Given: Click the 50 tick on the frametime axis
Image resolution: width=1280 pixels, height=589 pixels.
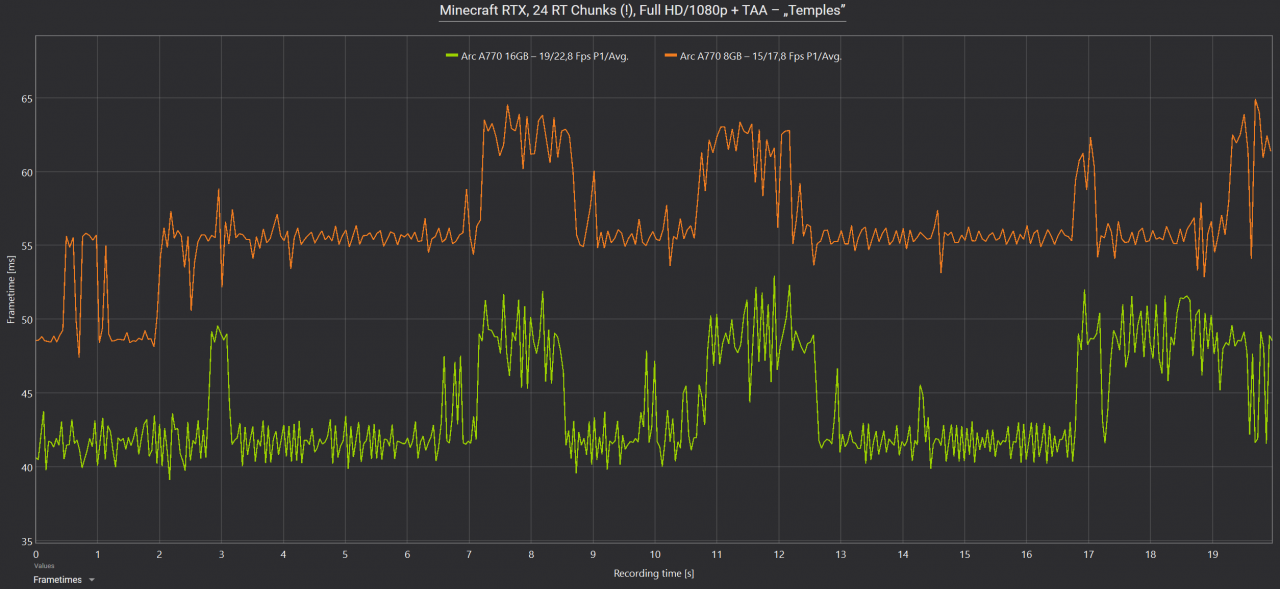Looking at the screenshot, I should click(x=28, y=320).
